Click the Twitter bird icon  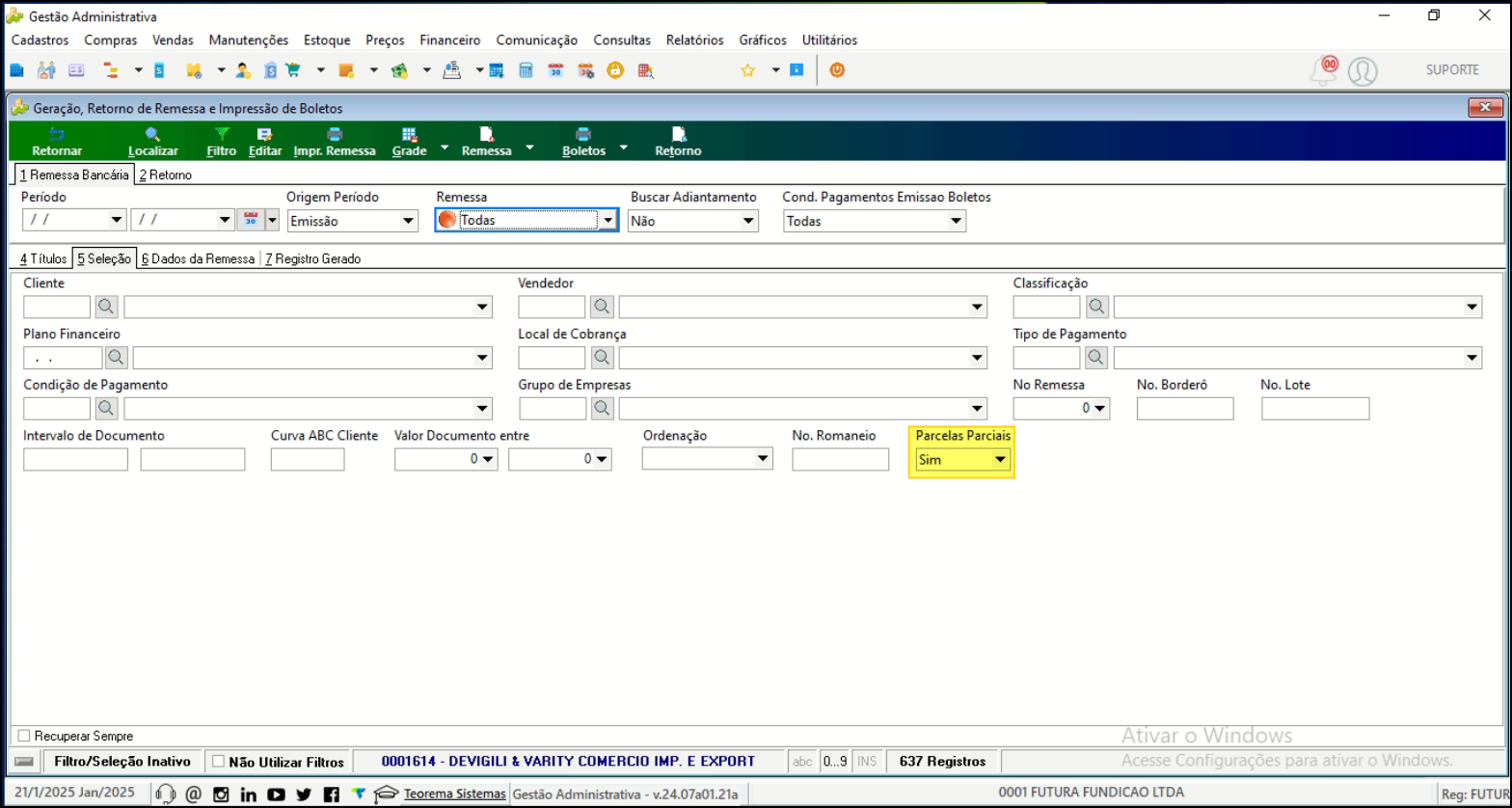click(305, 795)
